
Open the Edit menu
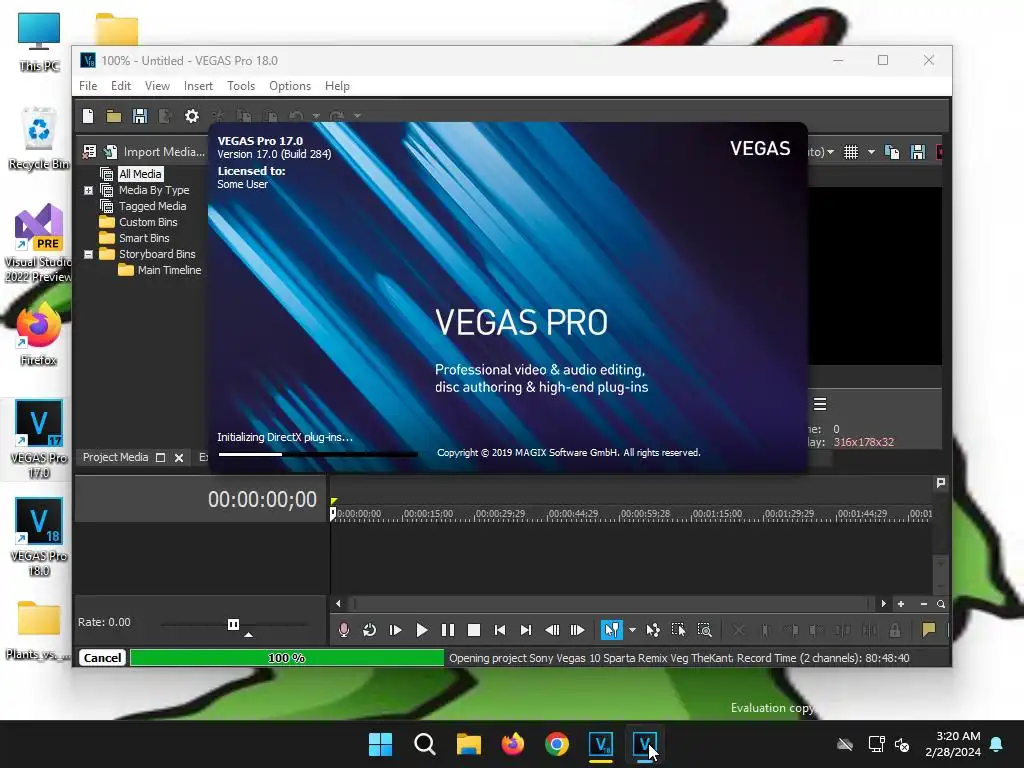pyautogui.click(x=121, y=86)
